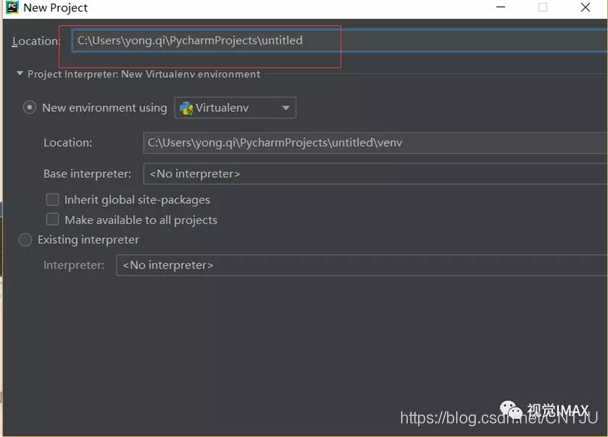Click the PyCharm icon in title bar
This screenshot has width=608, height=437.
[10, 8]
